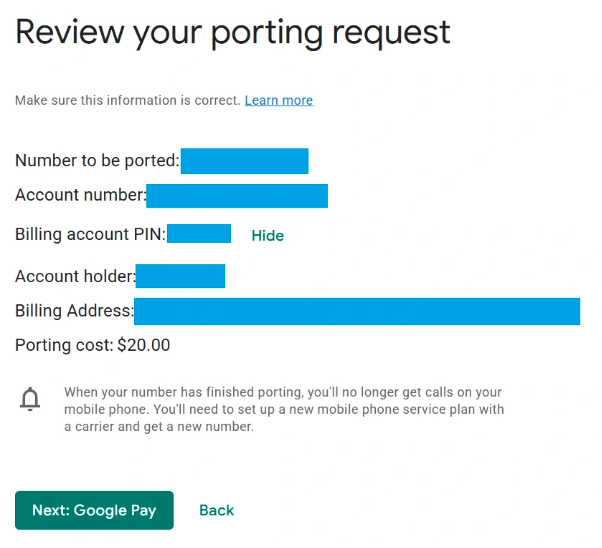Click the 'Account number:' label

pyautogui.click(x=80, y=196)
